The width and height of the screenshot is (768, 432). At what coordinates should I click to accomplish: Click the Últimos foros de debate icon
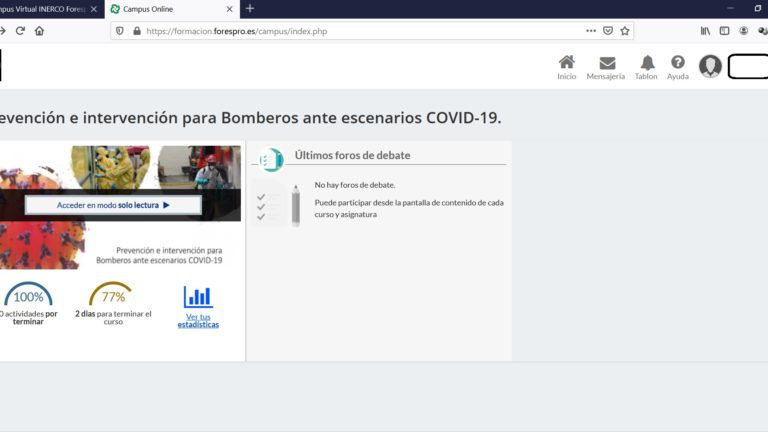(271, 160)
